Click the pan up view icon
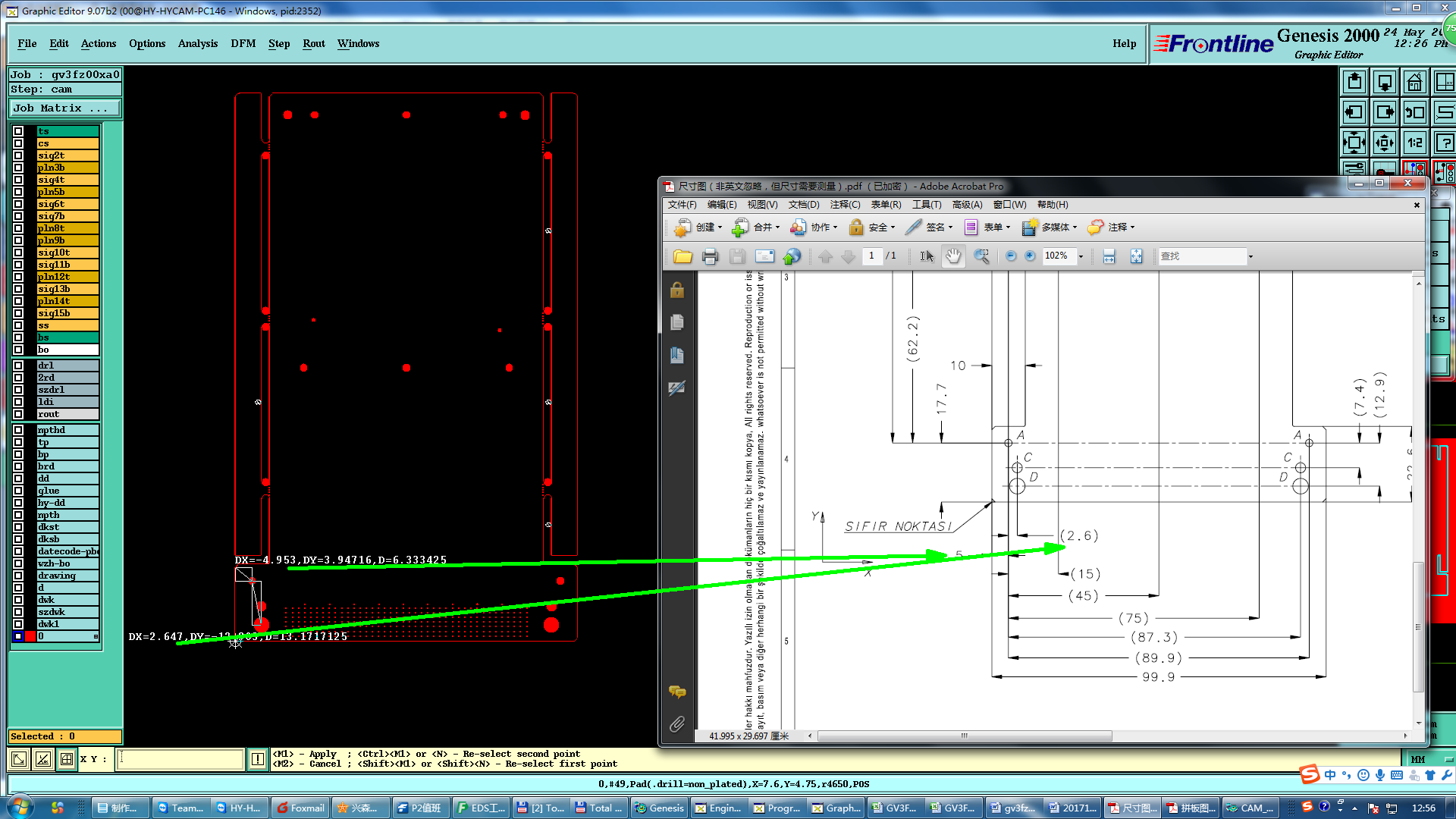The height and width of the screenshot is (819, 1456). click(1354, 82)
